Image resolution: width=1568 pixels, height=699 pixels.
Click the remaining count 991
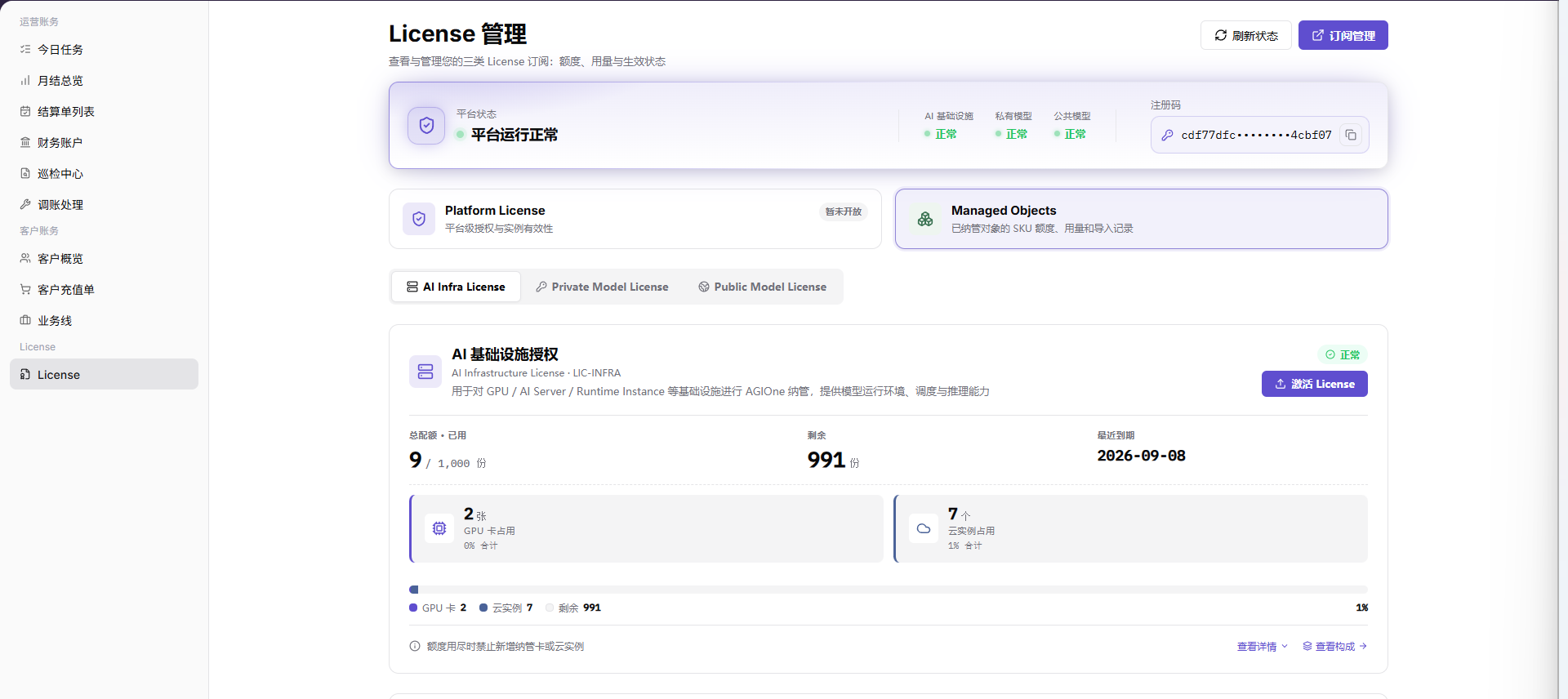click(x=826, y=460)
